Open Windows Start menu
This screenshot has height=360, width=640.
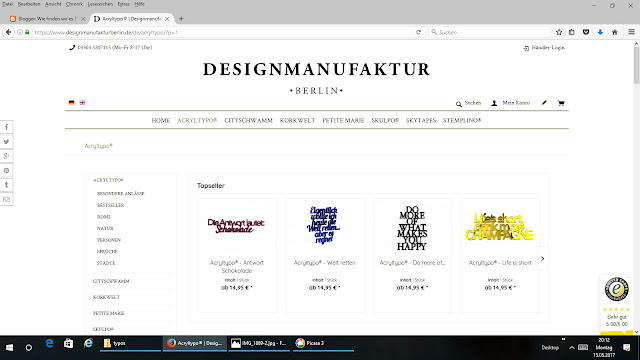9,347
